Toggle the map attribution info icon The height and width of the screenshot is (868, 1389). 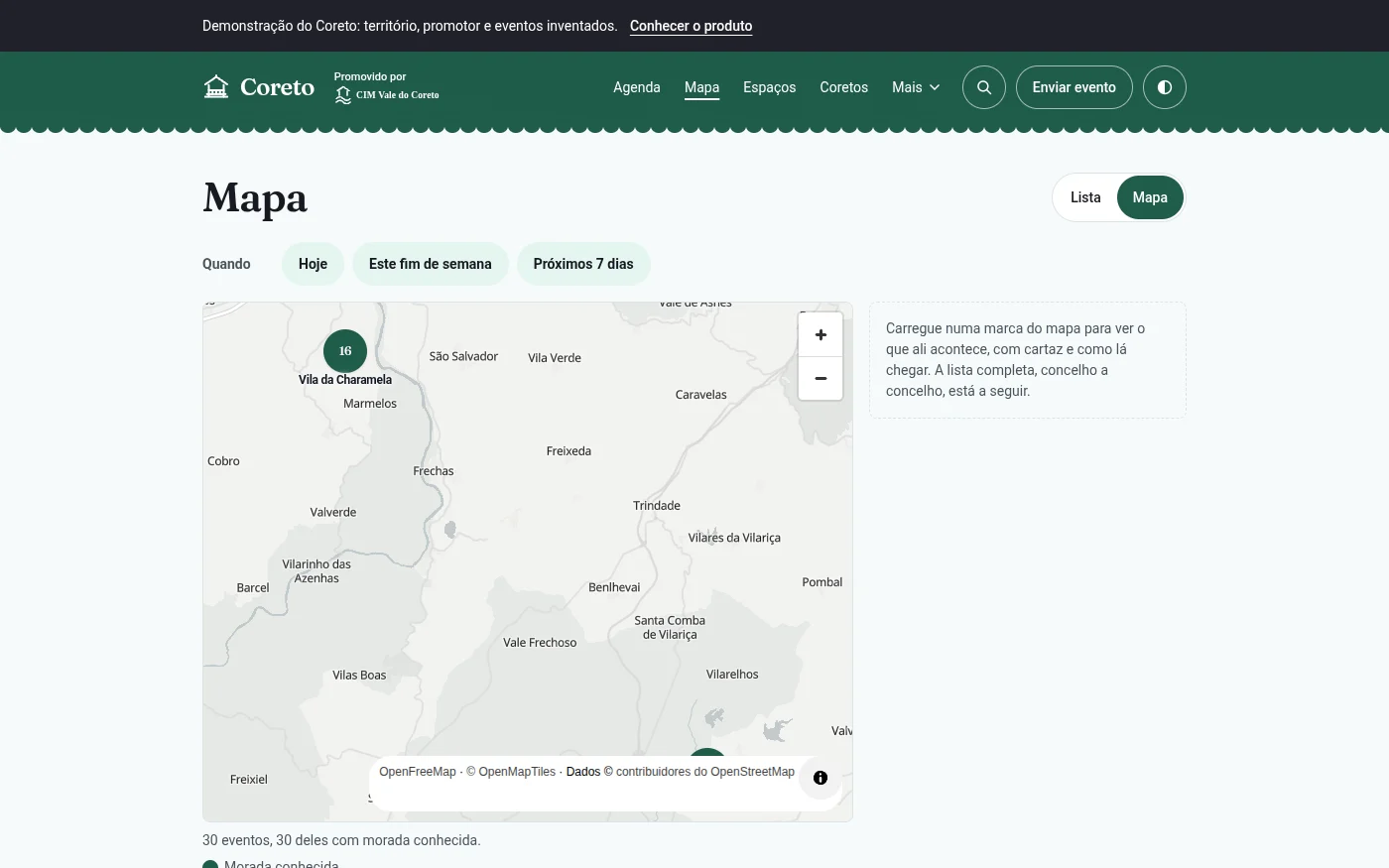[821, 778]
